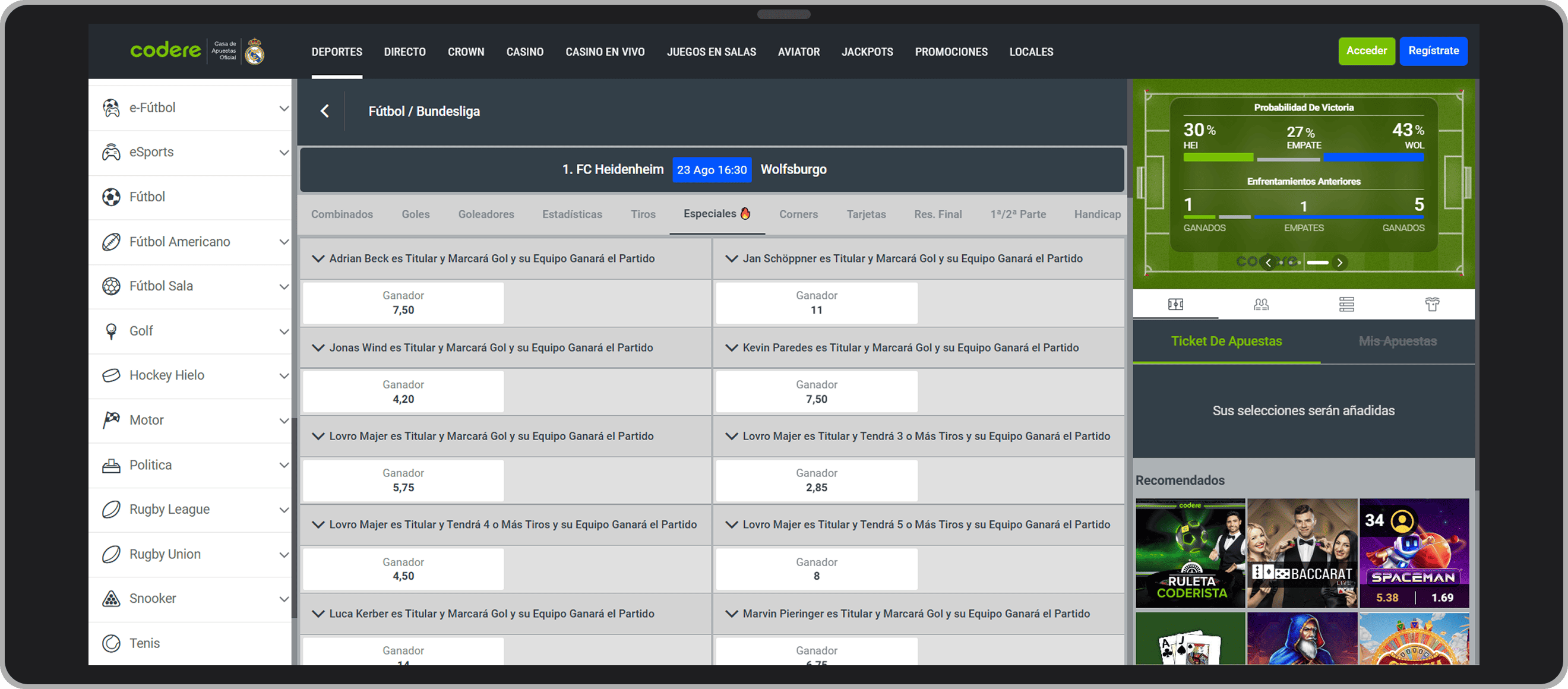
Task: Click the e-Fútbol controller icon
Action: coord(111,108)
